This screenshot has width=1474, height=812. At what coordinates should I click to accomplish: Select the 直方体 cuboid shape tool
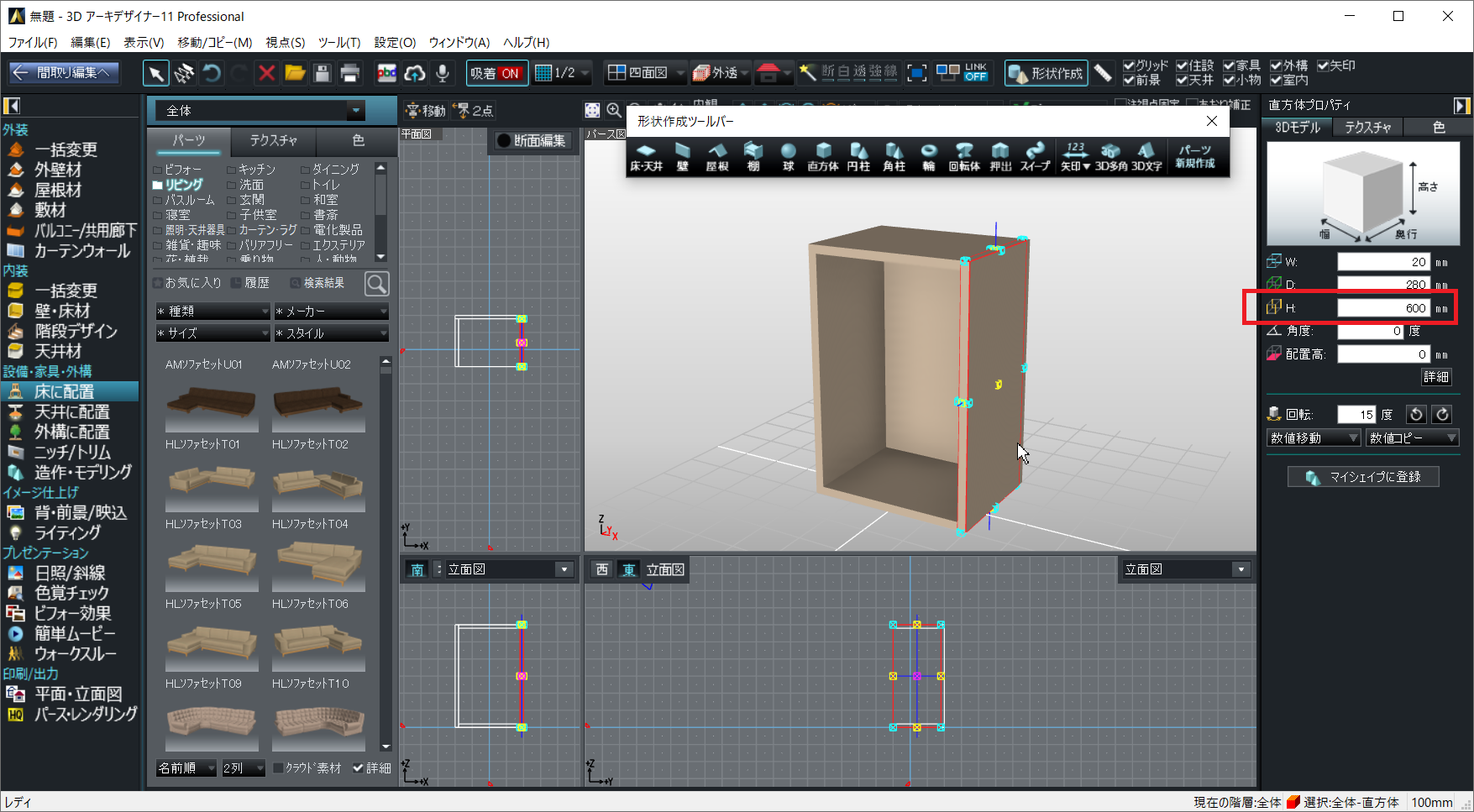coord(823,157)
